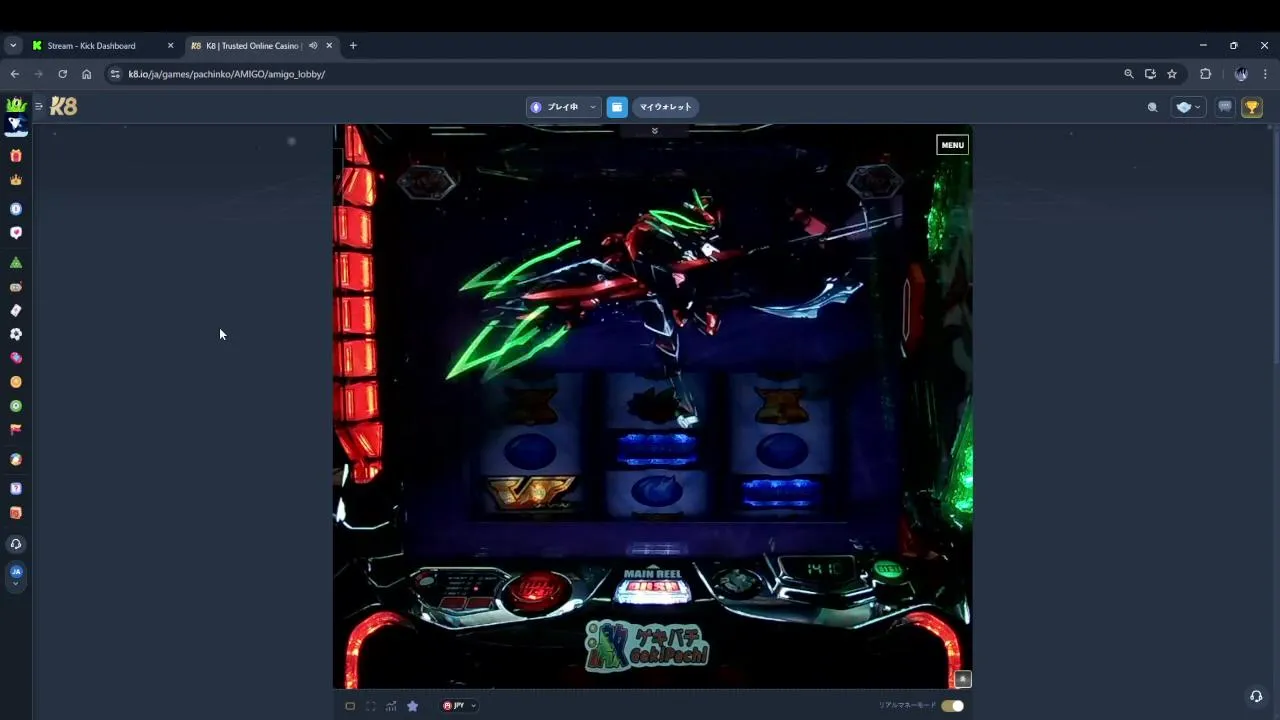The width and height of the screenshot is (1280, 720).
Task: Open the red flag sidebar icon
Action: pyautogui.click(x=15, y=429)
